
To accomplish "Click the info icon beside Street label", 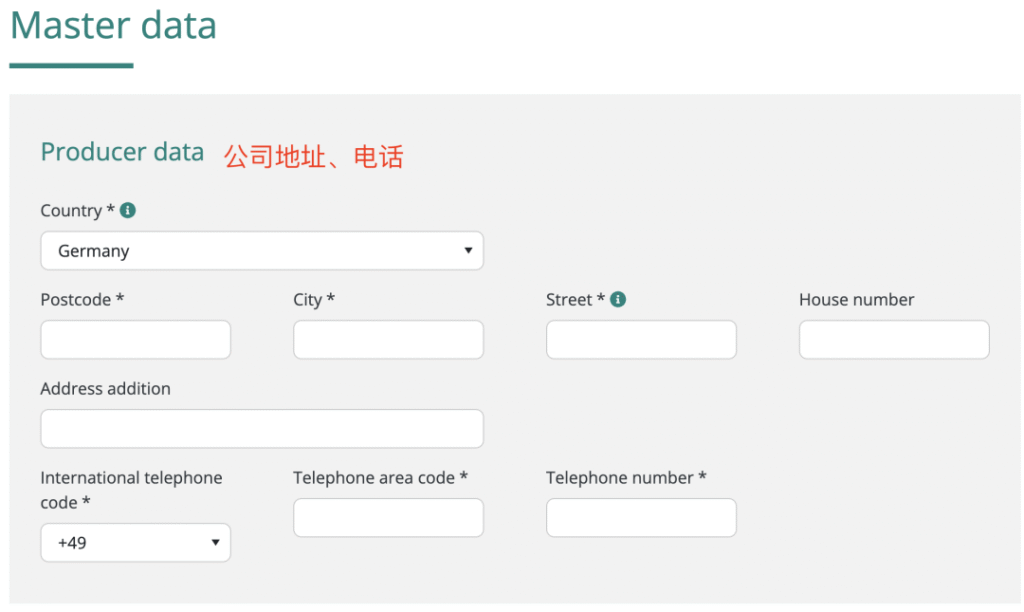I will click(618, 299).
